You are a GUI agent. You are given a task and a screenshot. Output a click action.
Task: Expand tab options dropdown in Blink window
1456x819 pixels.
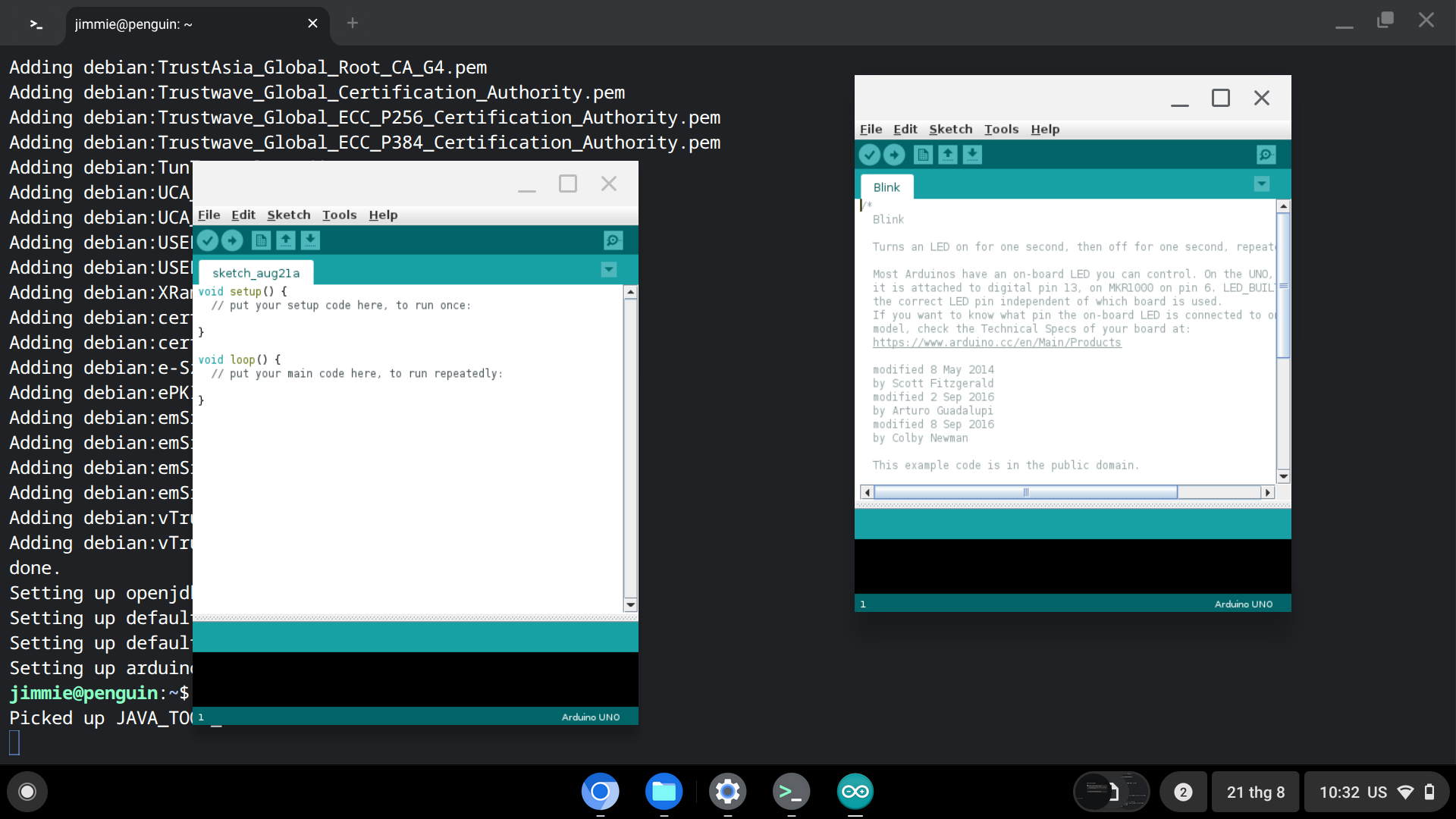coord(1261,184)
